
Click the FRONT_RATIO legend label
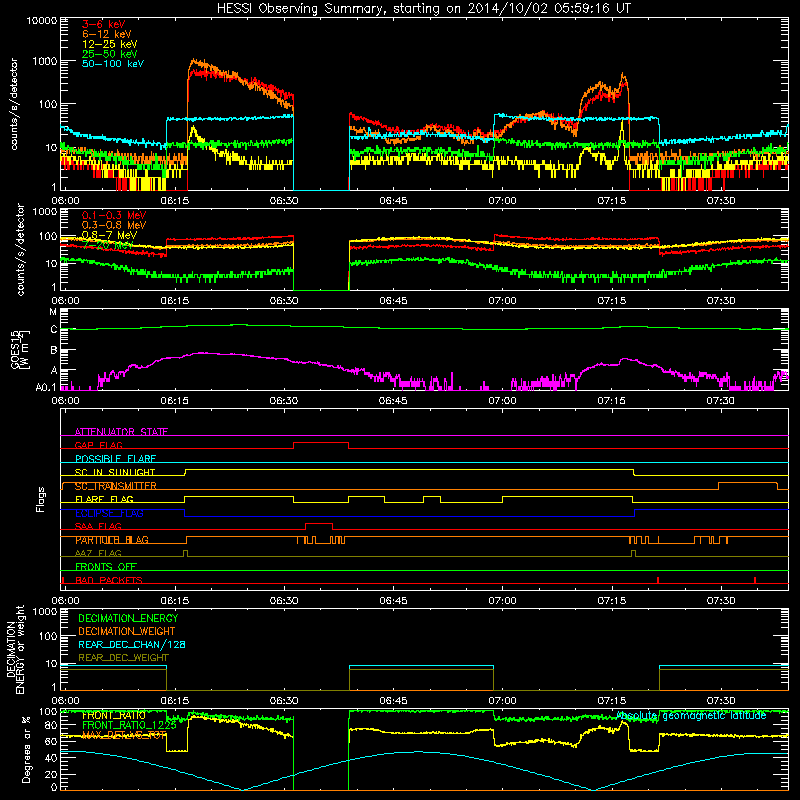pos(114,715)
